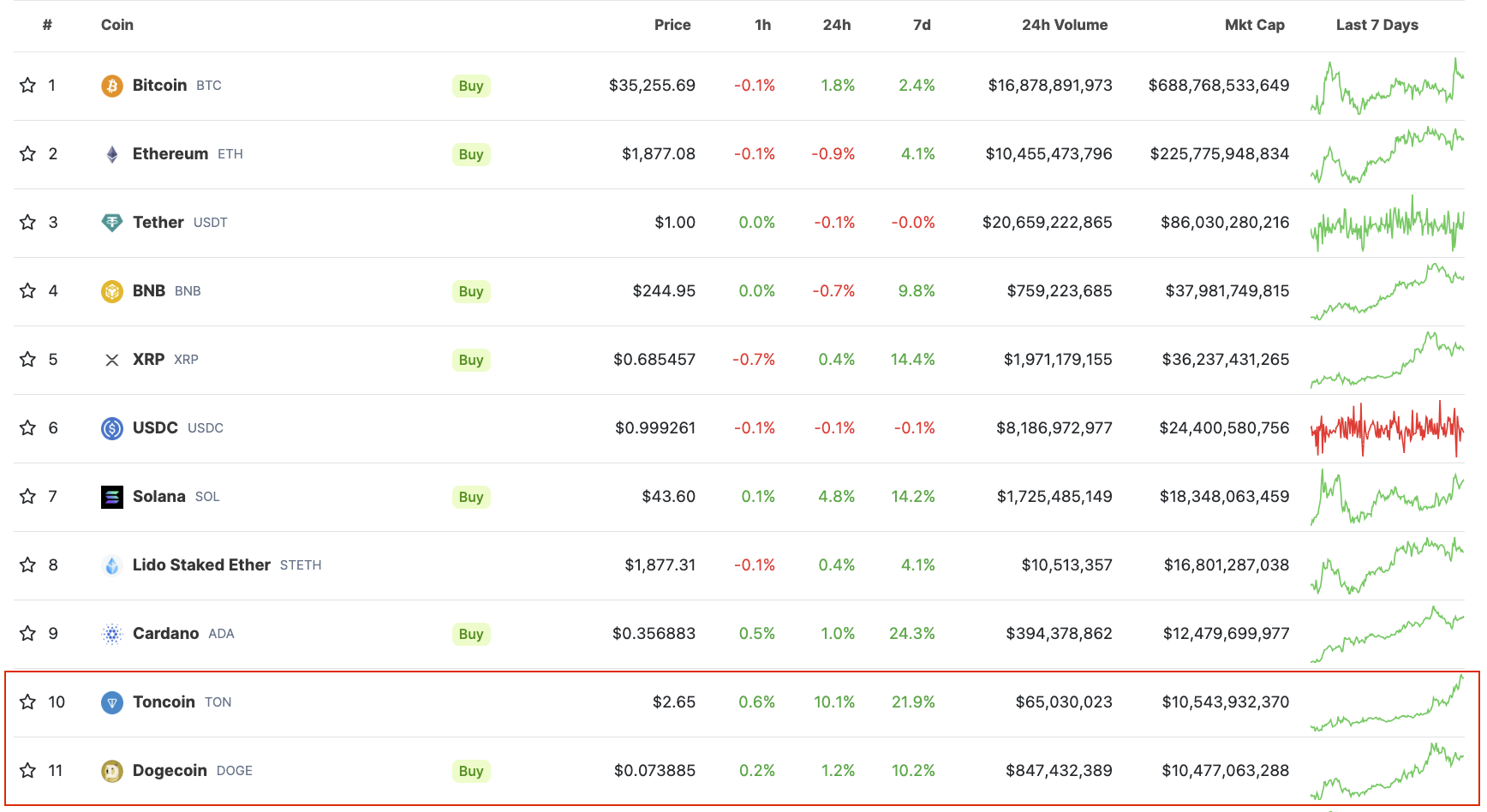Click Buy in the Cardano row
Viewport: 1487px width, 812px height.
pyautogui.click(x=471, y=634)
